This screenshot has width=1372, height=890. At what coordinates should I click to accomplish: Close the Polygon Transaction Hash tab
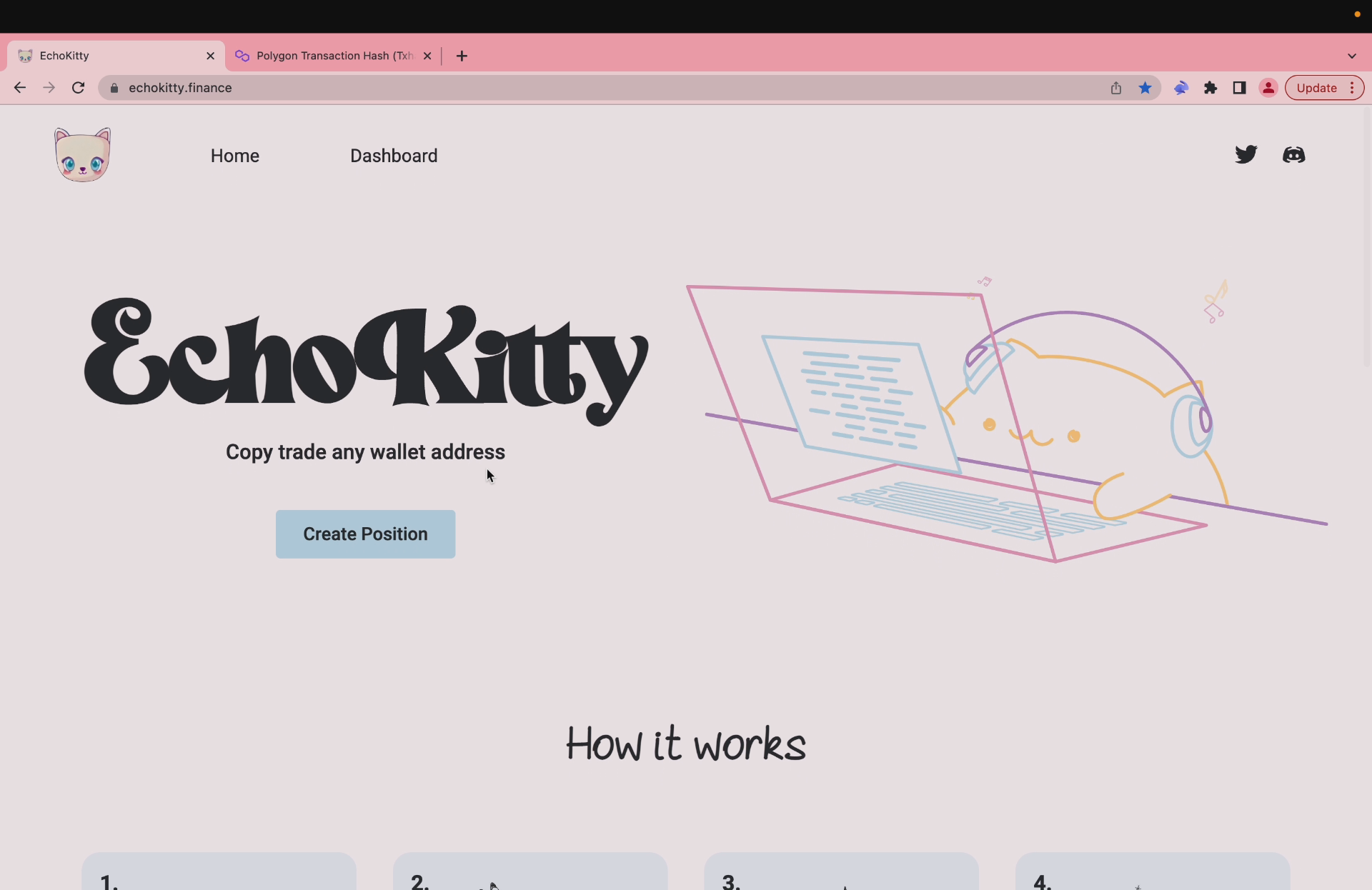click(427, 56)
